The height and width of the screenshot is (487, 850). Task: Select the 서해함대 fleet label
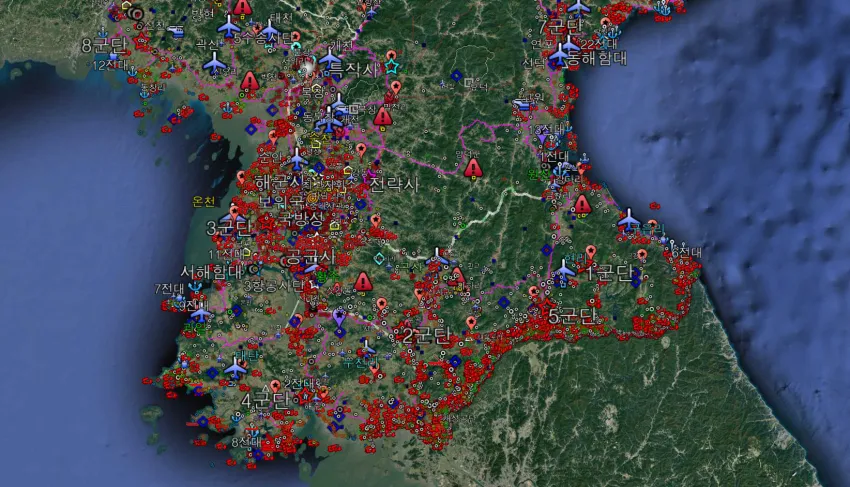(x=212, y=271)
